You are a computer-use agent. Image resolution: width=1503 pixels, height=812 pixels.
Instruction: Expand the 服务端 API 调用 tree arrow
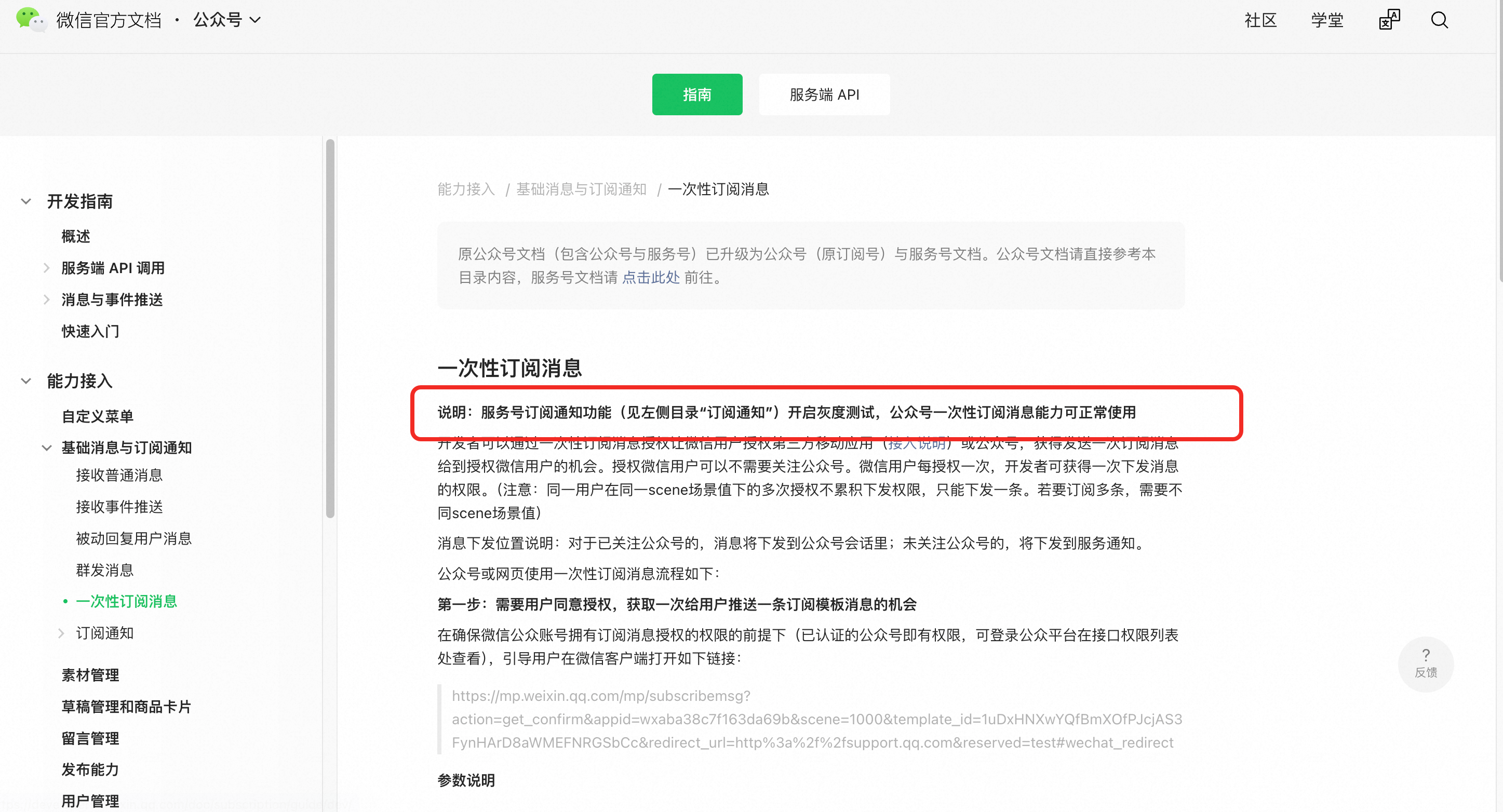click(x=47, y=268)
